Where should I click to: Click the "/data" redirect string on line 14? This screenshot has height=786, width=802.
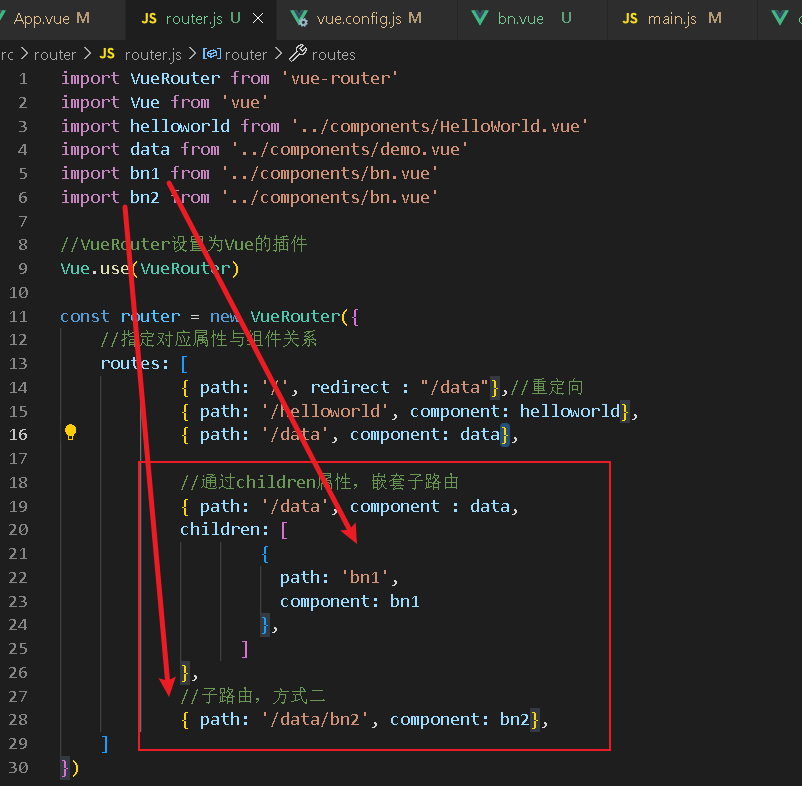(455, 388)
